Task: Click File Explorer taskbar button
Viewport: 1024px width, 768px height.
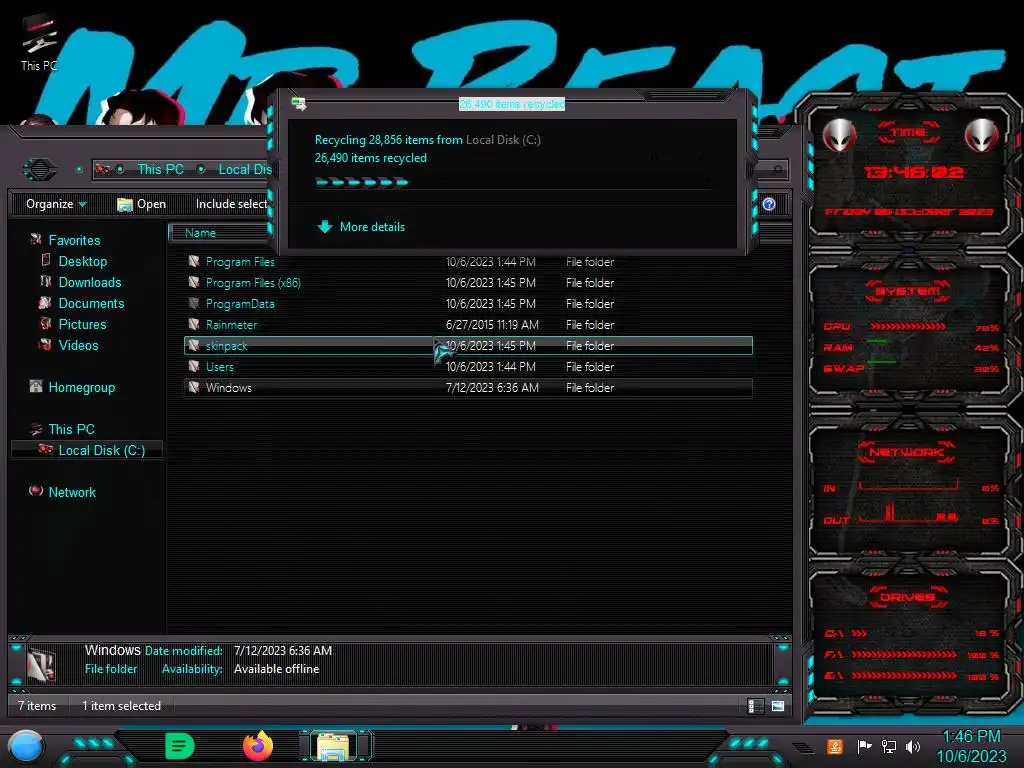Action: click(335, 746)
